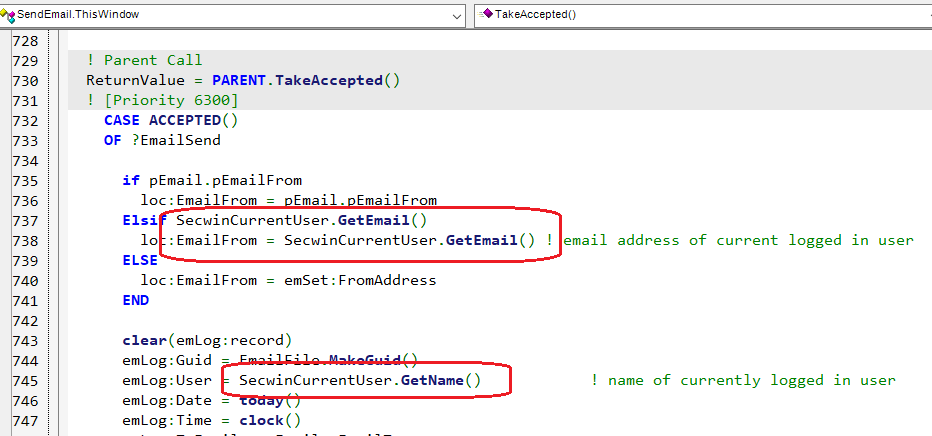Click the class icon beside SendEmail.ThisWindow
Screen dimensions: 932x436
pyautogui.click(x=9, y=15)
